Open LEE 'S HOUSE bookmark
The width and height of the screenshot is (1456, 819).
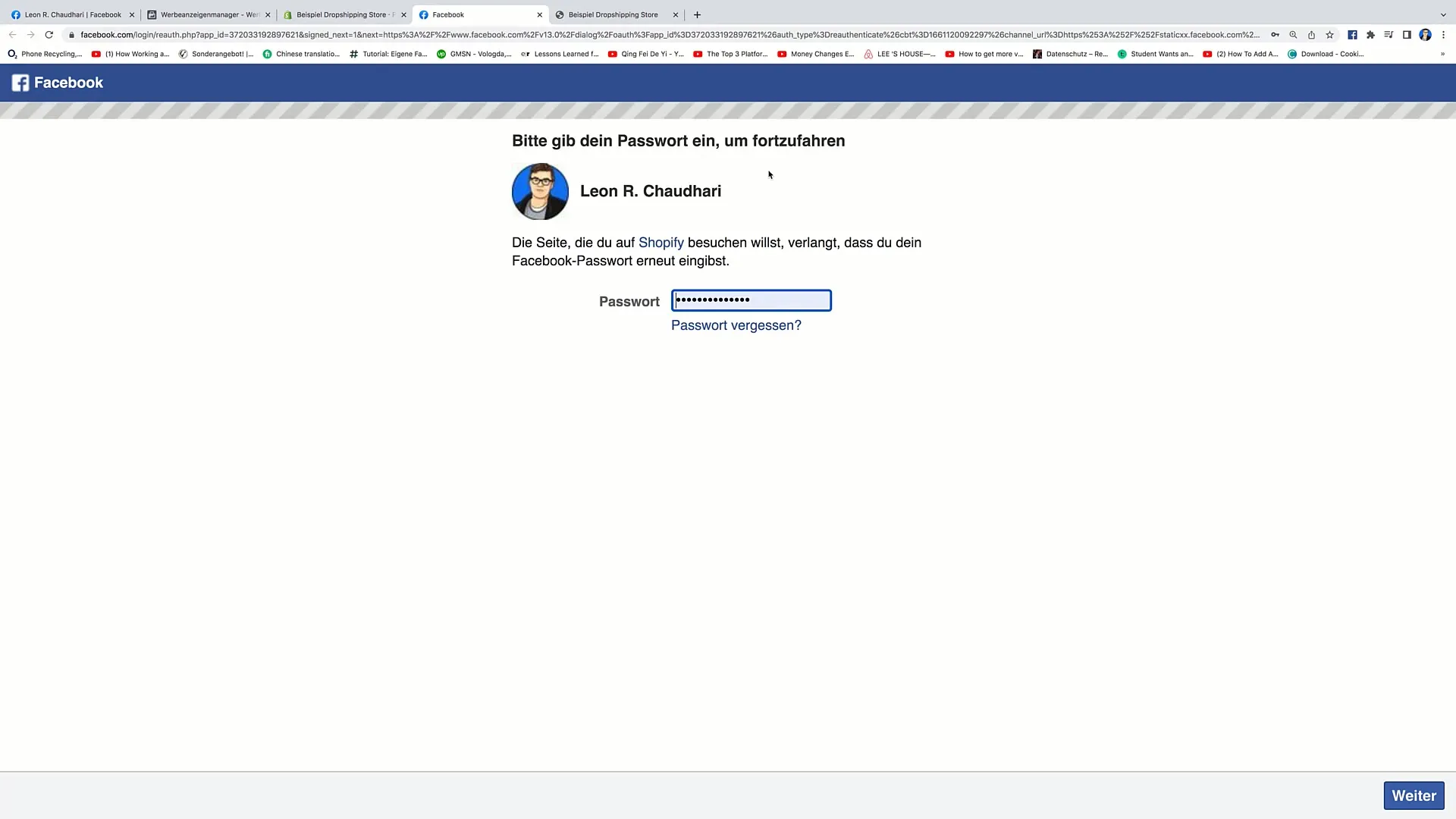point(900,54)
